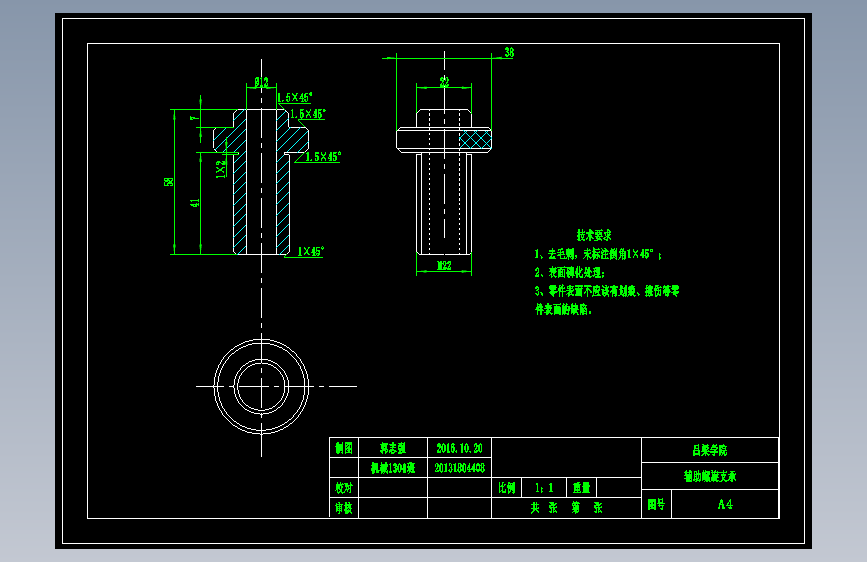The image size is (867, 562).
Task: Select the 41 height dimension text
Action: pyautogui.click(x=195, y=203)
